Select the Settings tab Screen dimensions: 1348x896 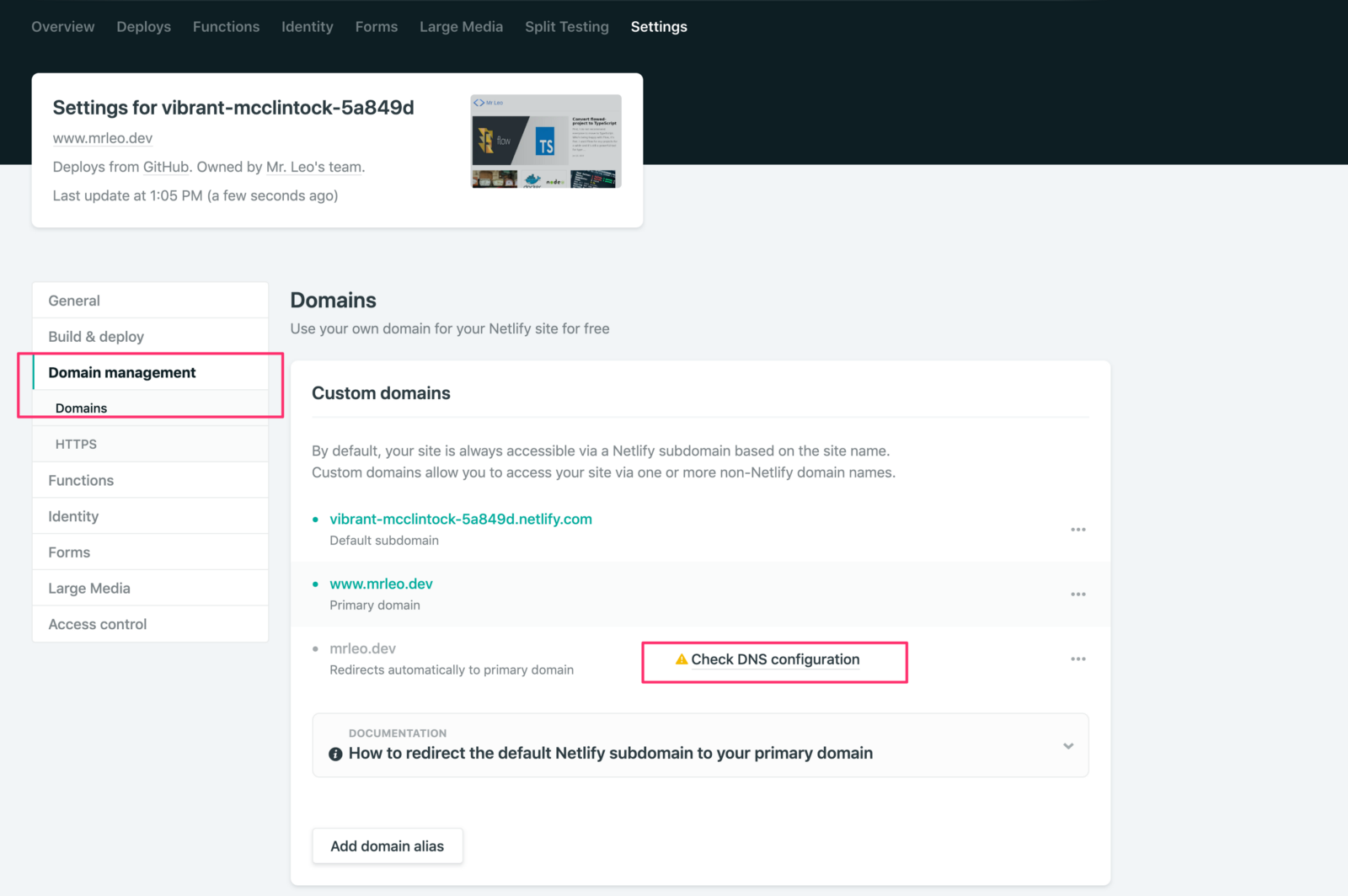(659, 27)
